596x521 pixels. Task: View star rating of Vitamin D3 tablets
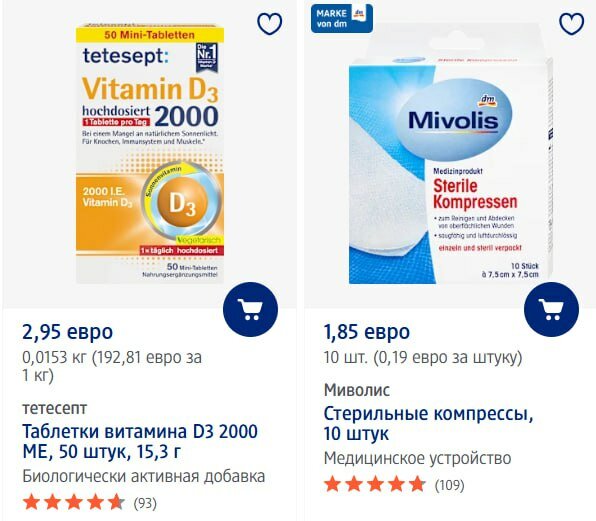click(73, 503)
